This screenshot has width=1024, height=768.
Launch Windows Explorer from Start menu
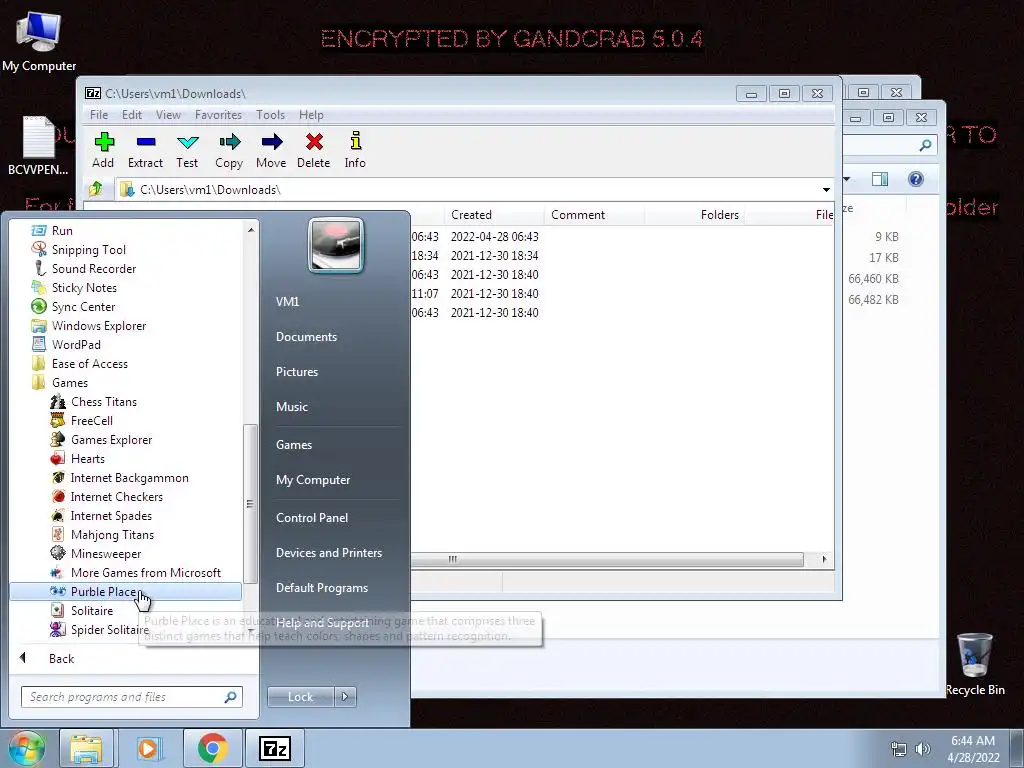pyautogui.click(x=125, y=325)
